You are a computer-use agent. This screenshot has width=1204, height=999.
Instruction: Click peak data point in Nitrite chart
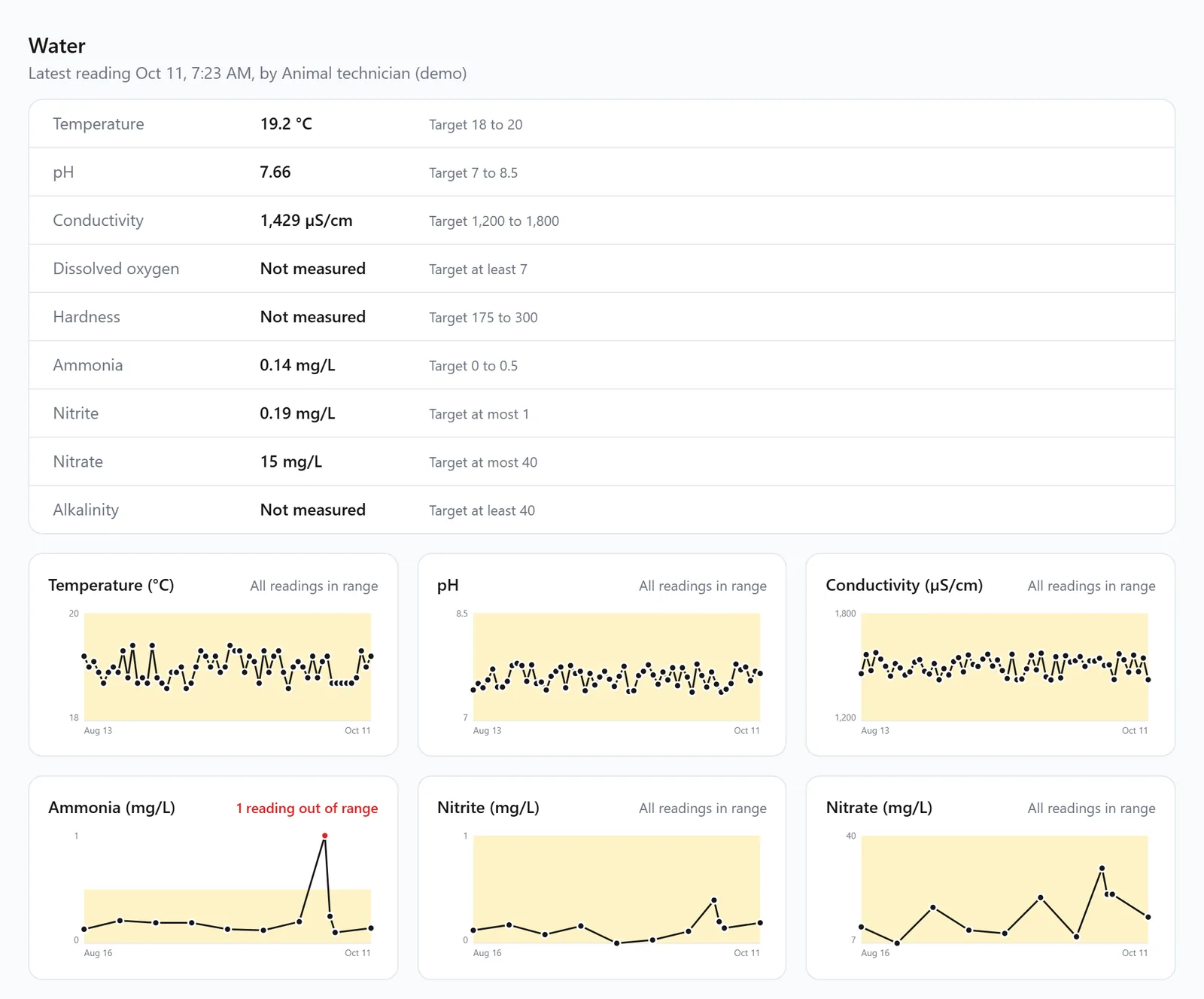pyautogui.click(x=714, y=900)
